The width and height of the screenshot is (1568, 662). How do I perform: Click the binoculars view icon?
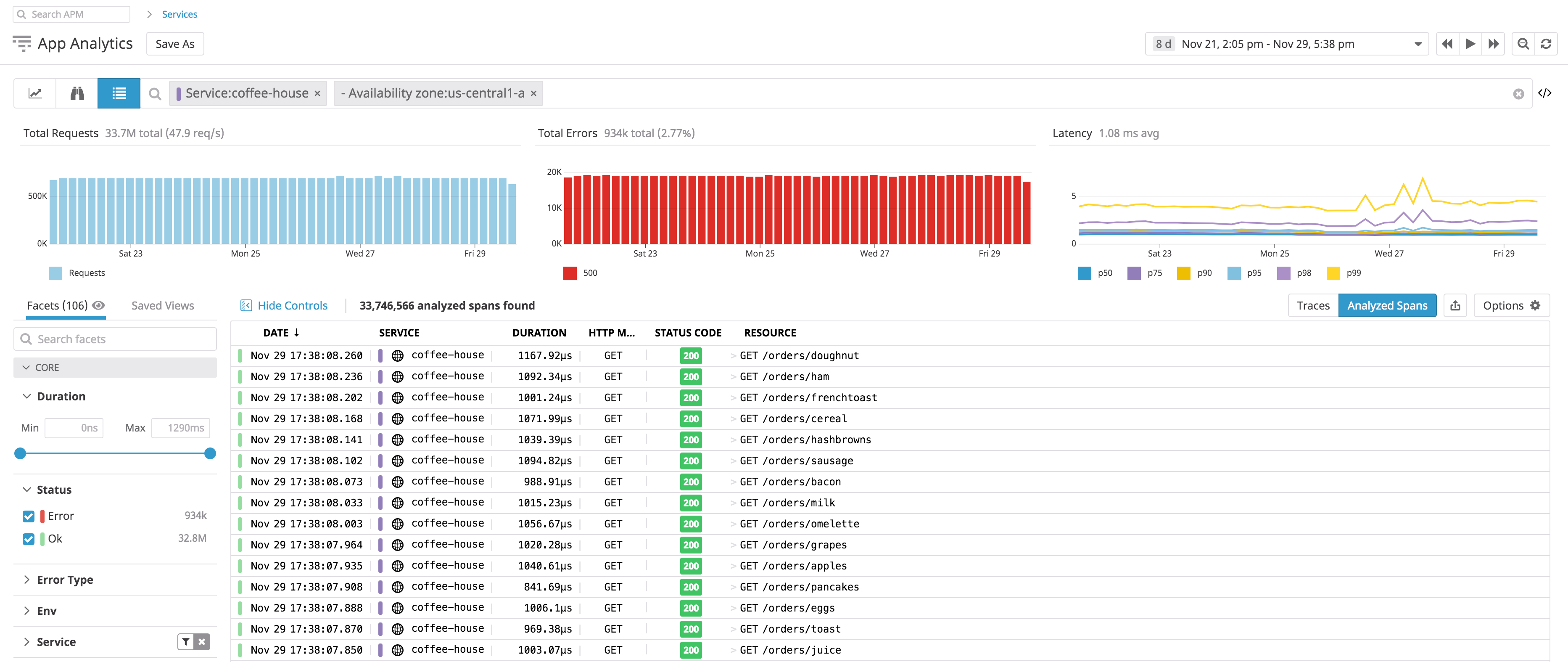(77, 93)
